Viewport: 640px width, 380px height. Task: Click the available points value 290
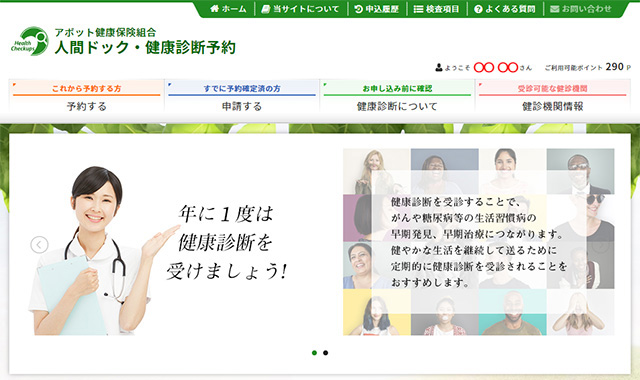tap(615, 67)
